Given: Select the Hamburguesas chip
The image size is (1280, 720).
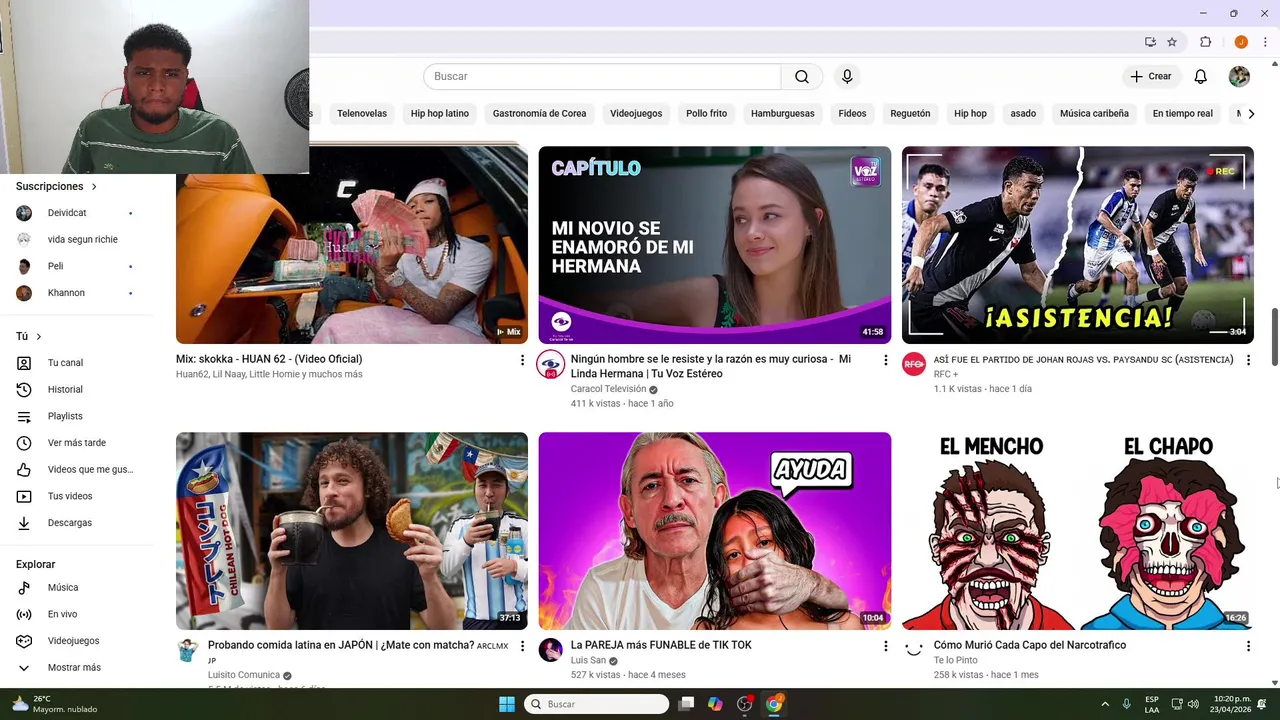Looking at the screenshot, I should [783, 114].
